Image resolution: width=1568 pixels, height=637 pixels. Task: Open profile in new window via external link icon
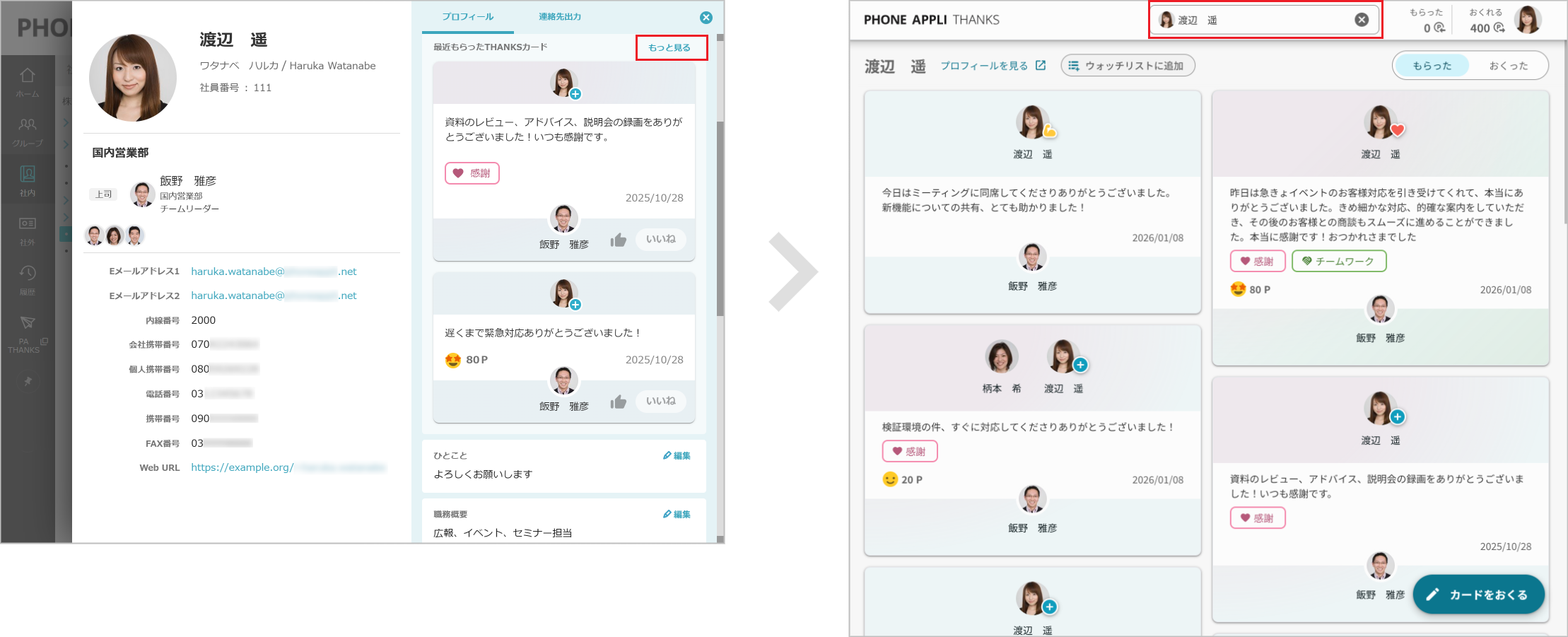[1039, 64]
